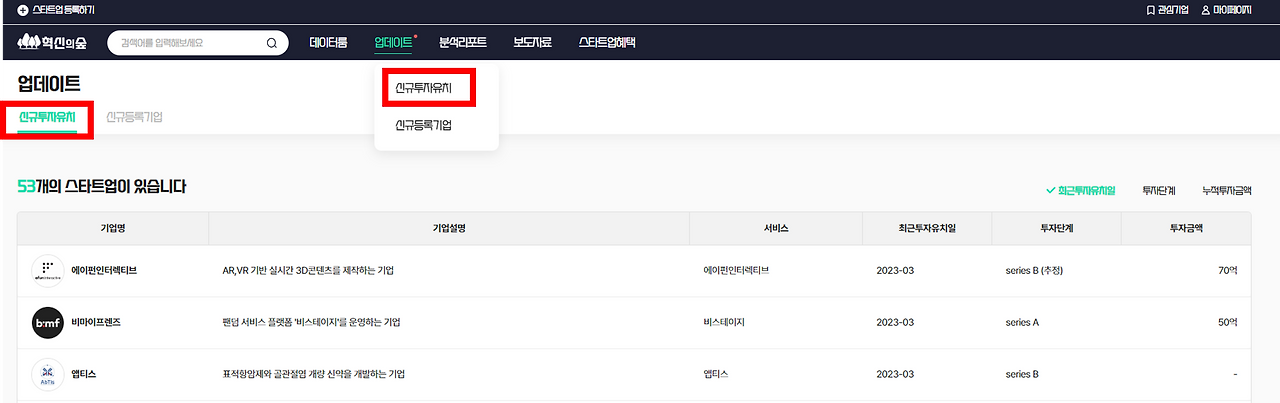Click the plus icon for 스타트업 등록하기
This screenshot has width=1280, height=403.
pos(23,10)
